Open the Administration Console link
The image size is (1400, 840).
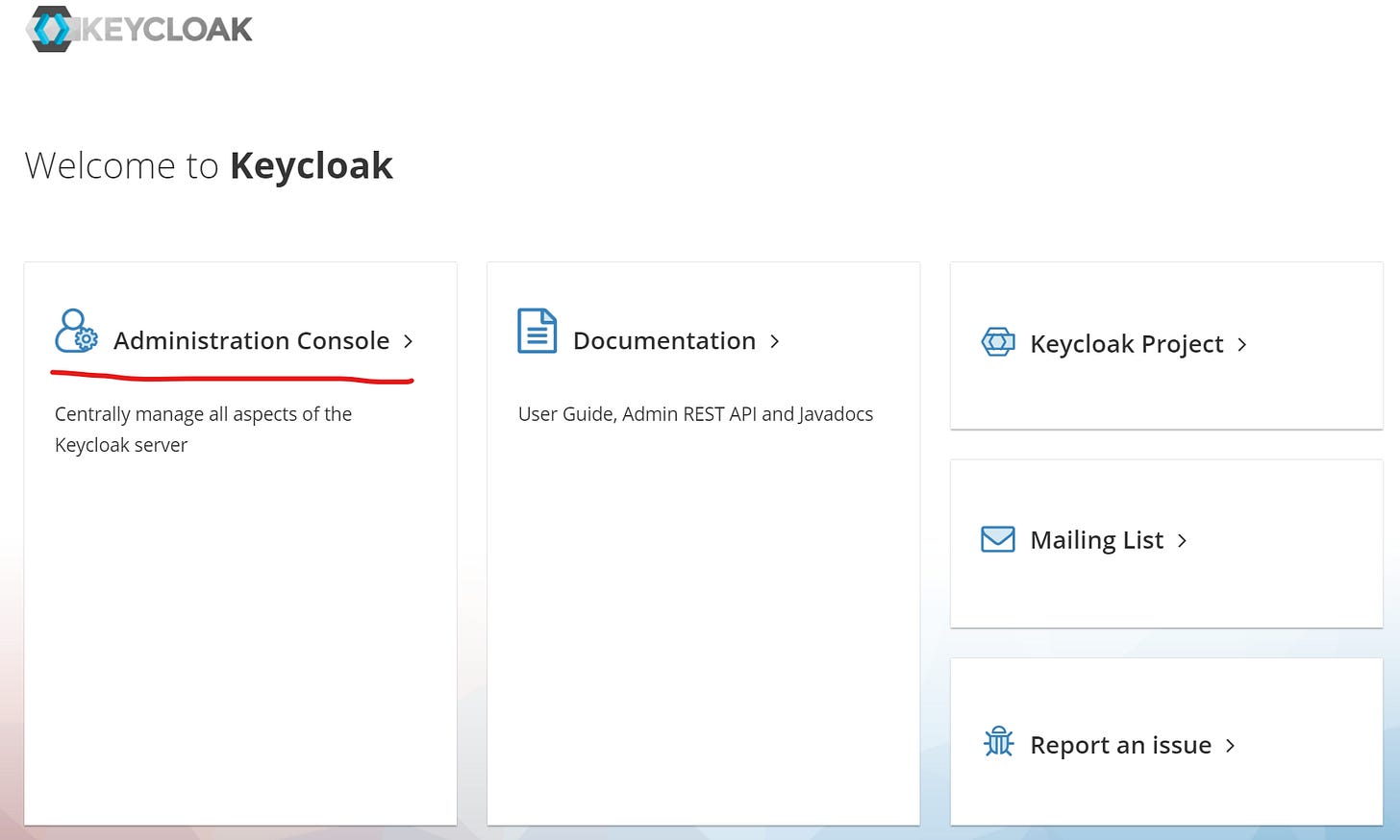pyautogui.click(x=251, y=340)
